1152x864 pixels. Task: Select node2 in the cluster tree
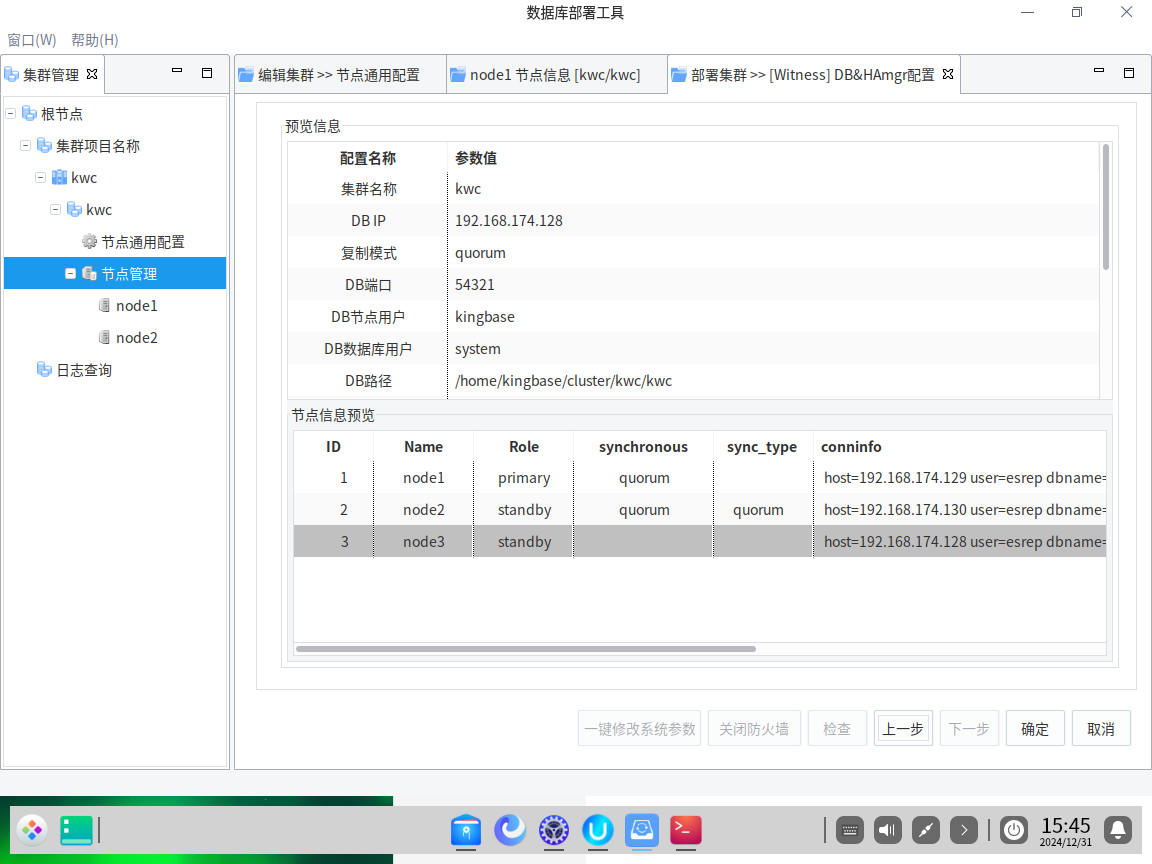(x=136, y=338)
